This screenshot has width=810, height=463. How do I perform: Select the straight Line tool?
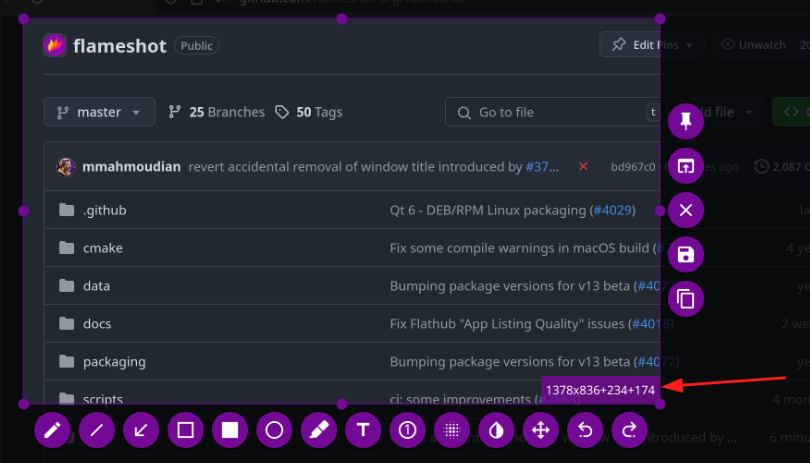point(97,430)
